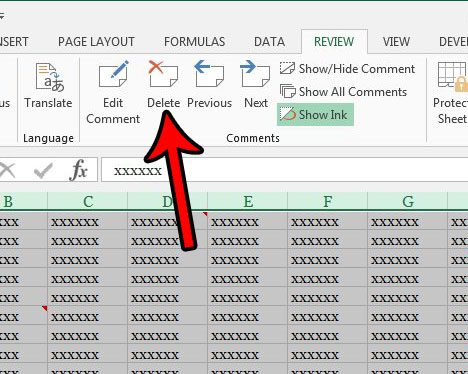The width and height of the screenshot is (468, 374).
Task: Open Customize Quick Access Toolbar dropdown arrow
Action: (x=2, y=15)
